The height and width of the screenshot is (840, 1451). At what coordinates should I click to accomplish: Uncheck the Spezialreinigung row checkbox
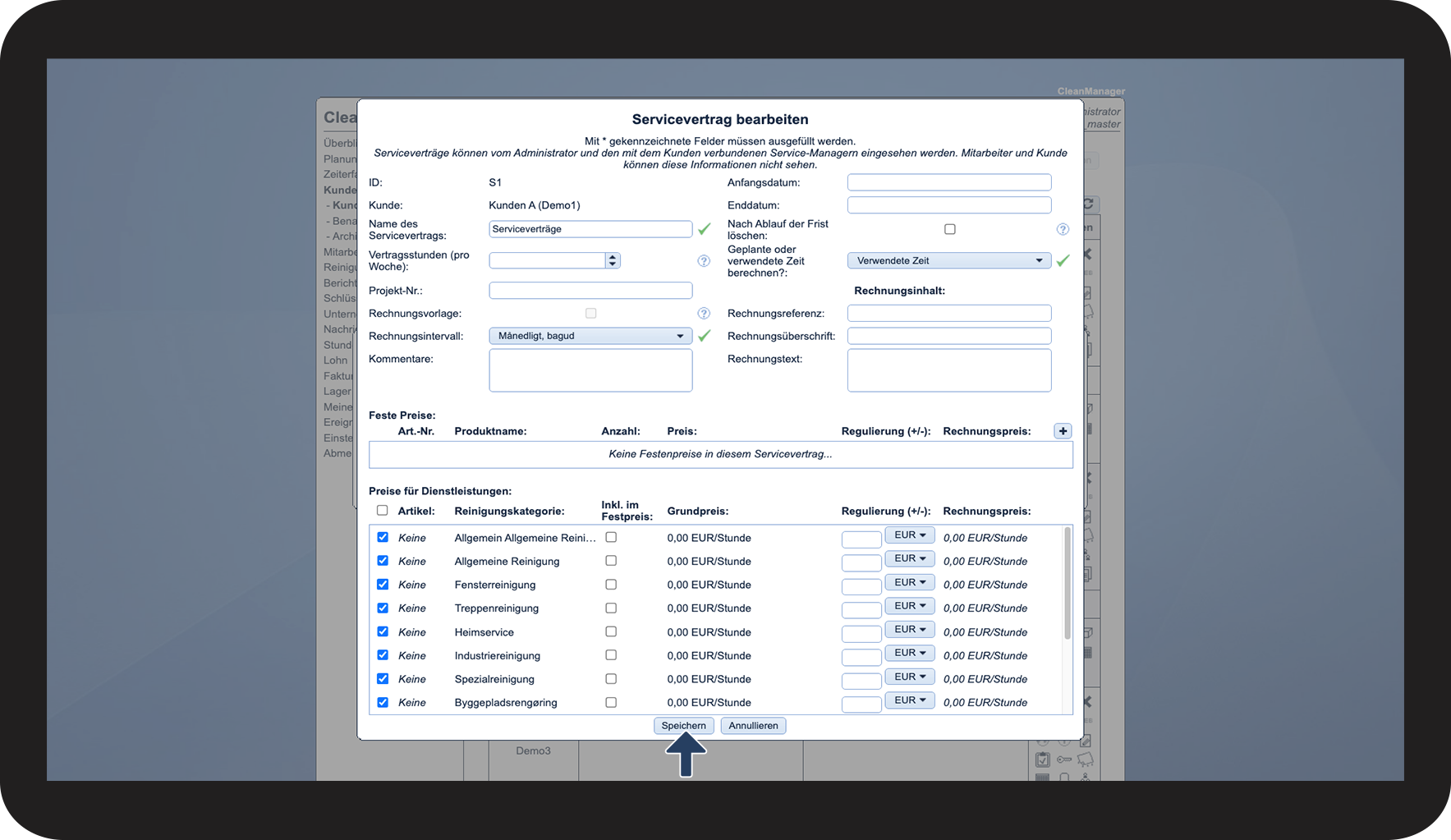coord(383,679)
